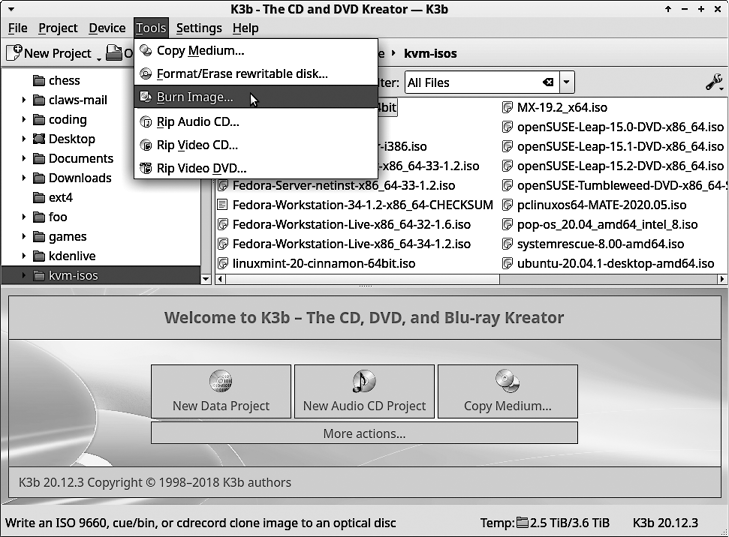Open the All Files filter dropdown arrow
This screenshot has width=729, height=537.
[567, 83]
